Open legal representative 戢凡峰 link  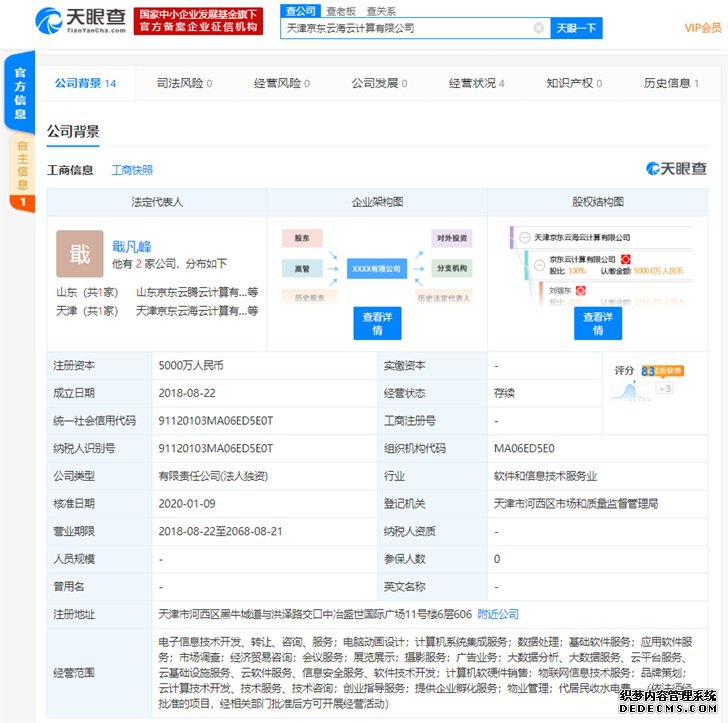132,247
